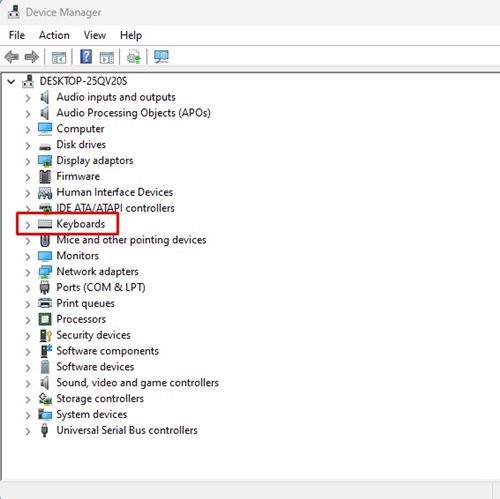Expand Universal Serial Bus controllers chevron
Viewport: 500px width, 499px height.
click(x=28, y=431)
